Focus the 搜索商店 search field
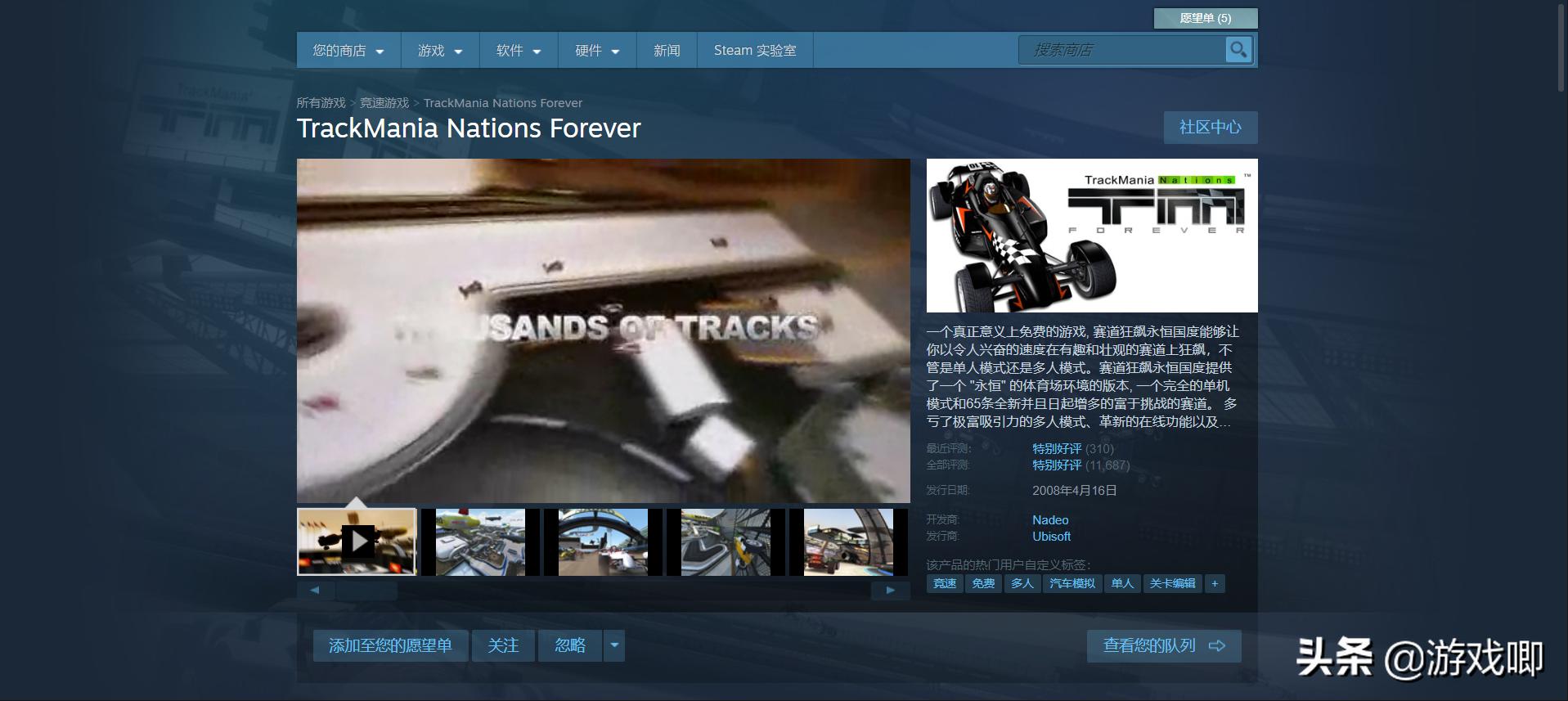 [x=1121, y=50]
